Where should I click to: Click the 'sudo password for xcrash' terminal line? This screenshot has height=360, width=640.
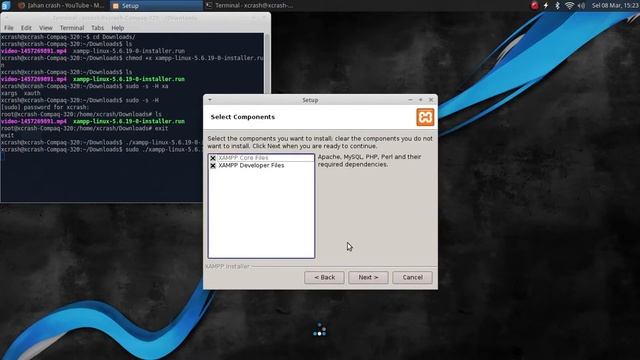pyautogui.click(x=44, y=107)
